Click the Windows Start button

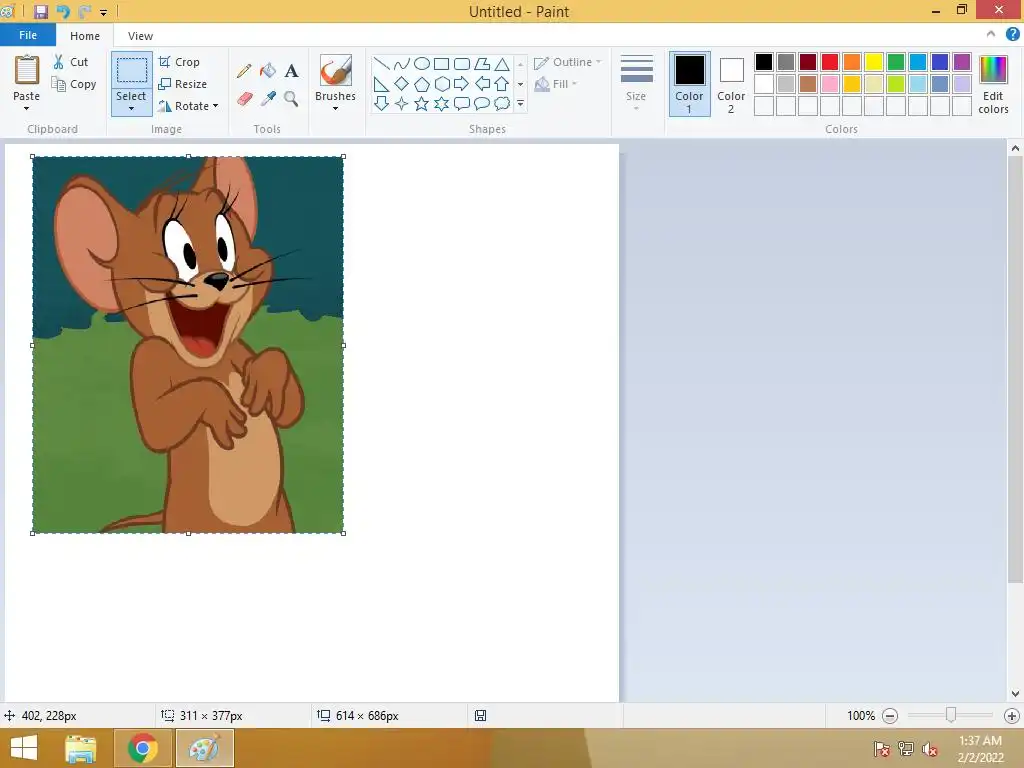[x=24, y=748]
